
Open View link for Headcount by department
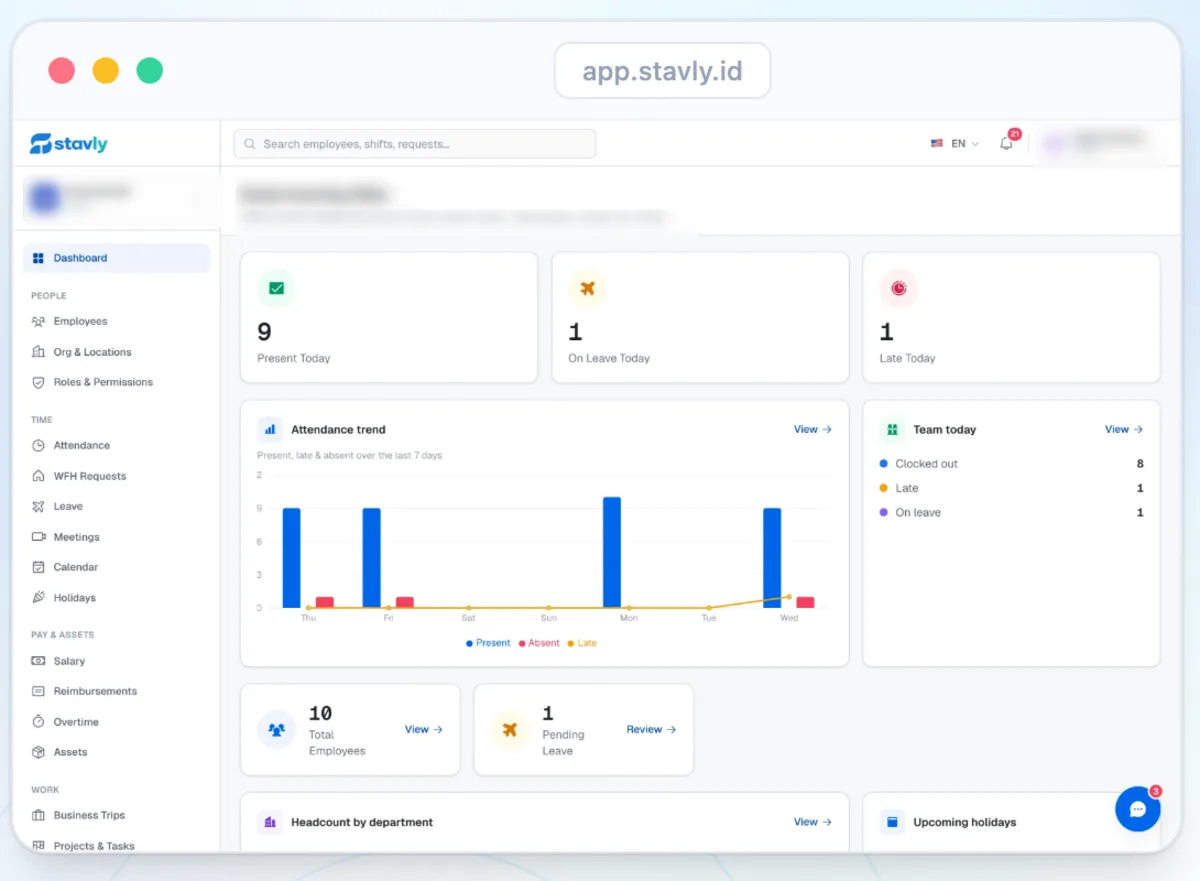(812, 822)
